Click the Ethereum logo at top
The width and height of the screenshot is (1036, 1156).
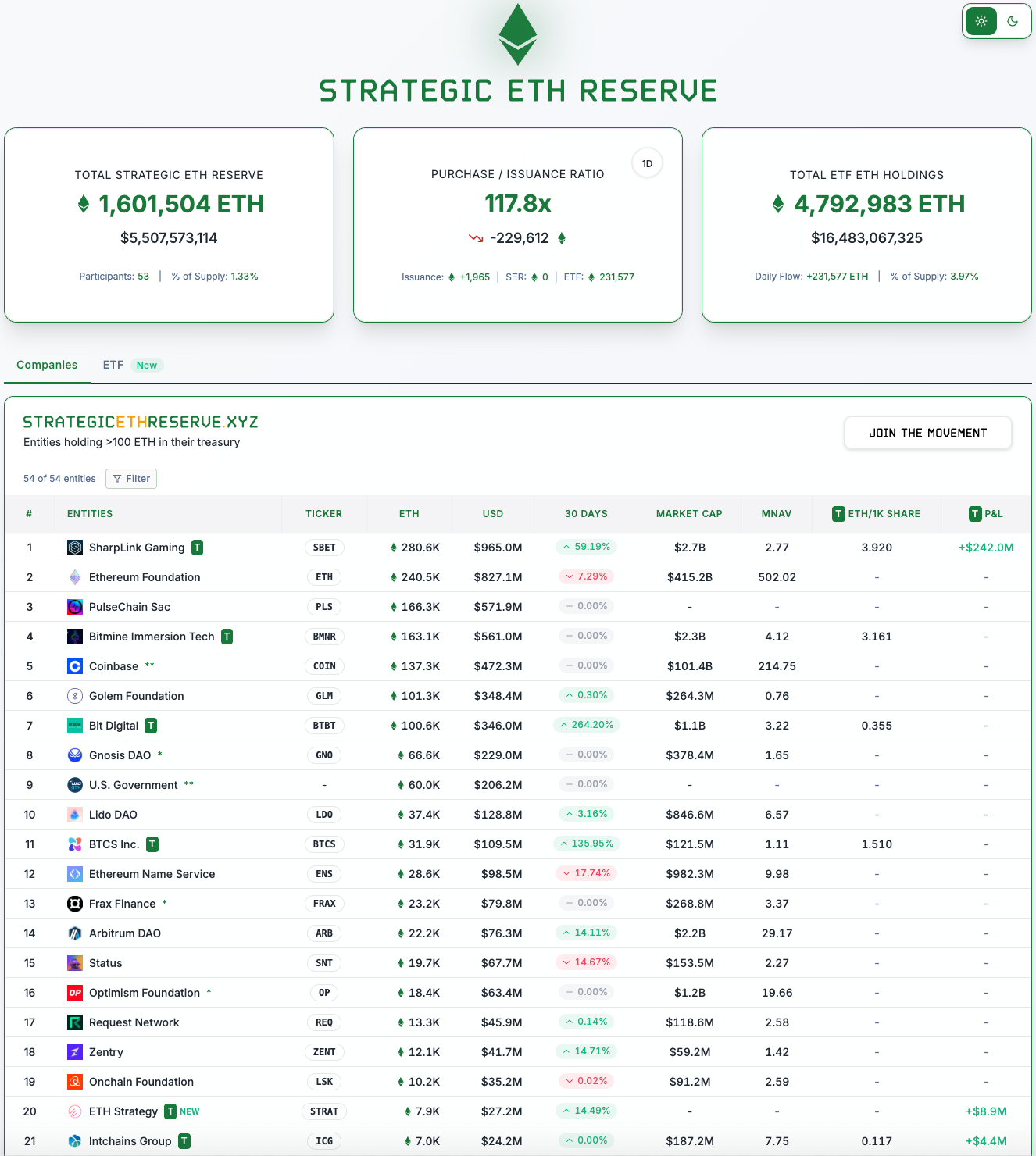click(x=518, y=34)
